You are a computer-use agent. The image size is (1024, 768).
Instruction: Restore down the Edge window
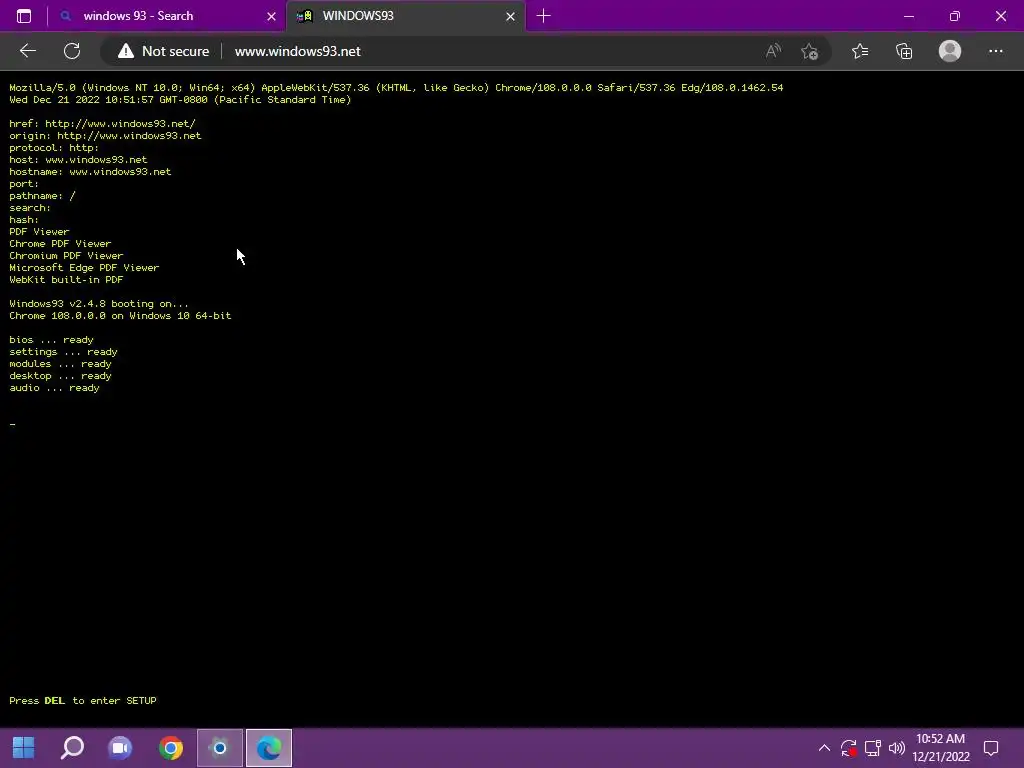point(955,16)
